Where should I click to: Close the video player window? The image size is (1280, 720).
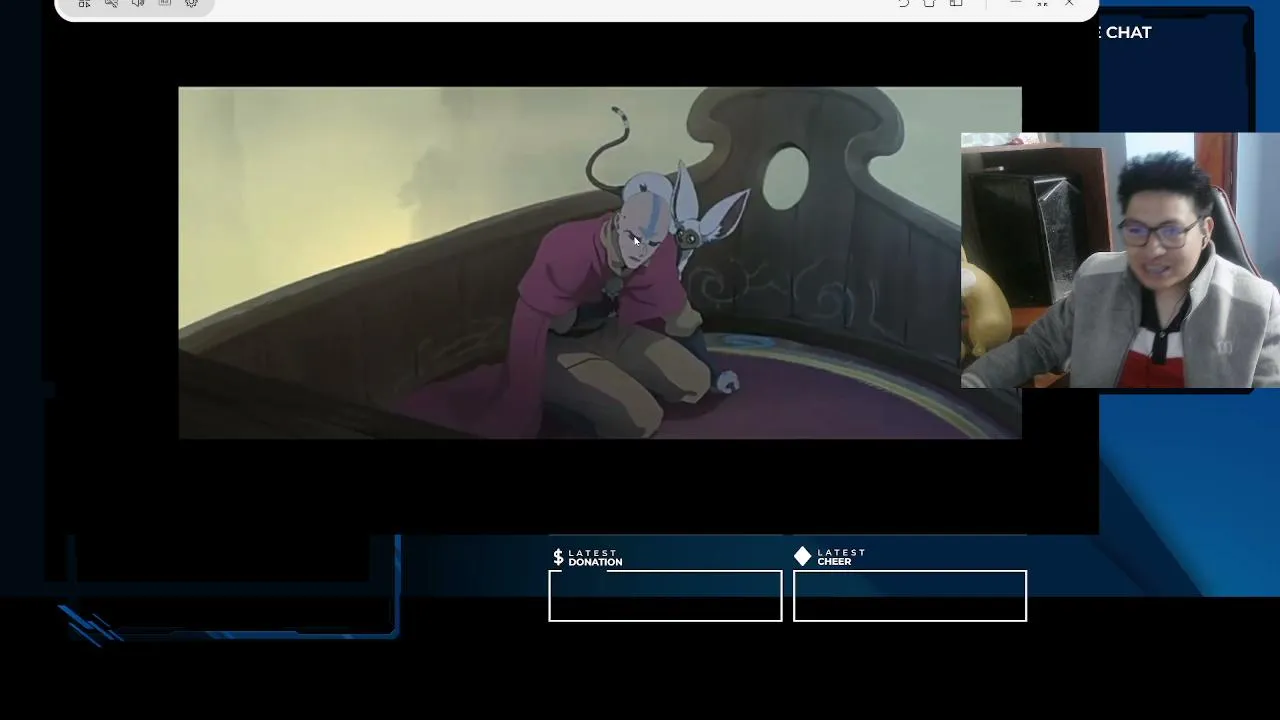(x=1069, y=3)
